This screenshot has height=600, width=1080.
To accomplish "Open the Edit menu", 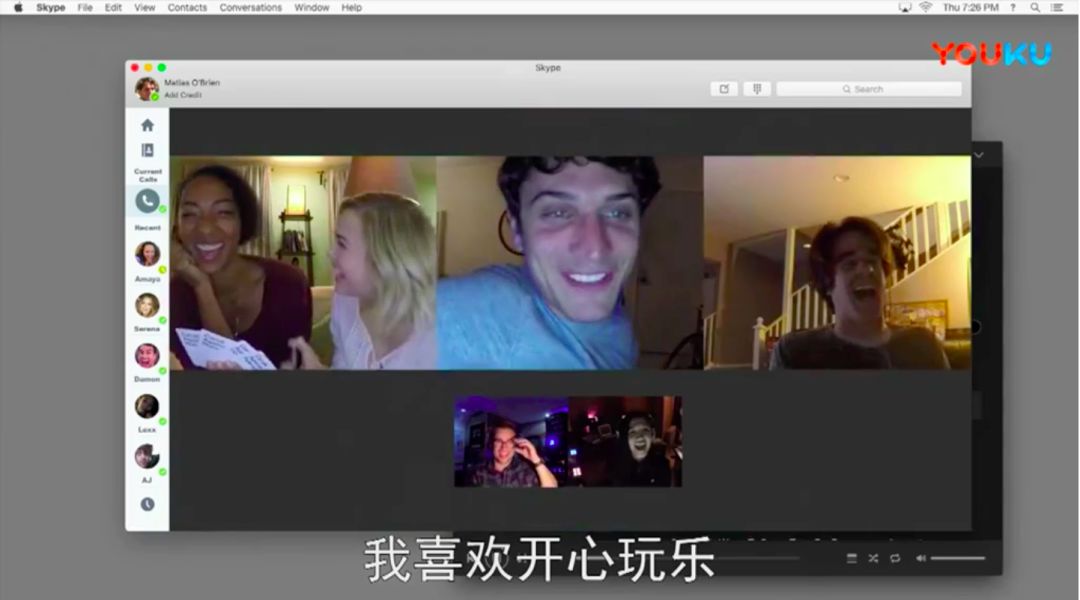I will pos(113,8).
